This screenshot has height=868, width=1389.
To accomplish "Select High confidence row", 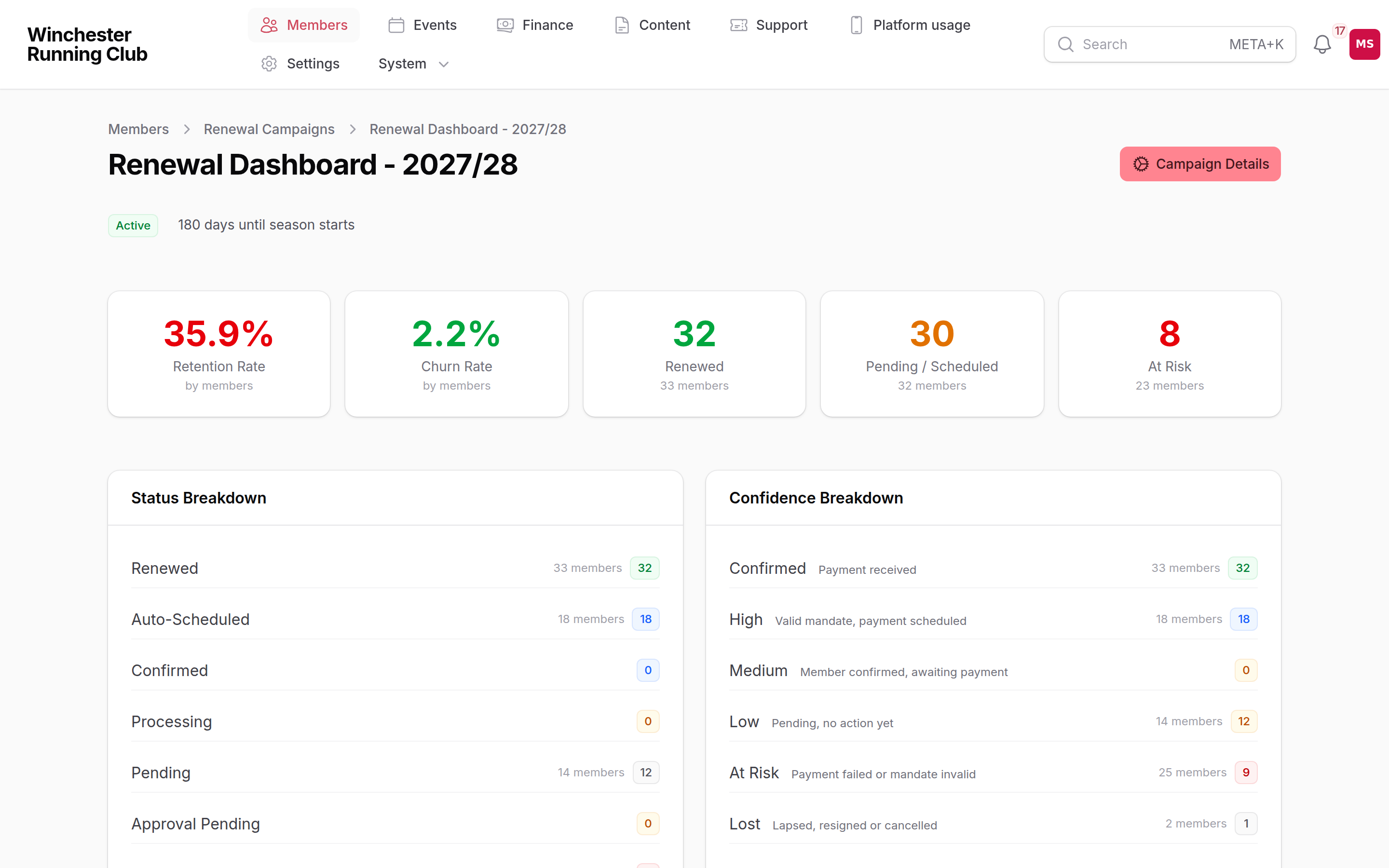I will (x=993, y=620).
